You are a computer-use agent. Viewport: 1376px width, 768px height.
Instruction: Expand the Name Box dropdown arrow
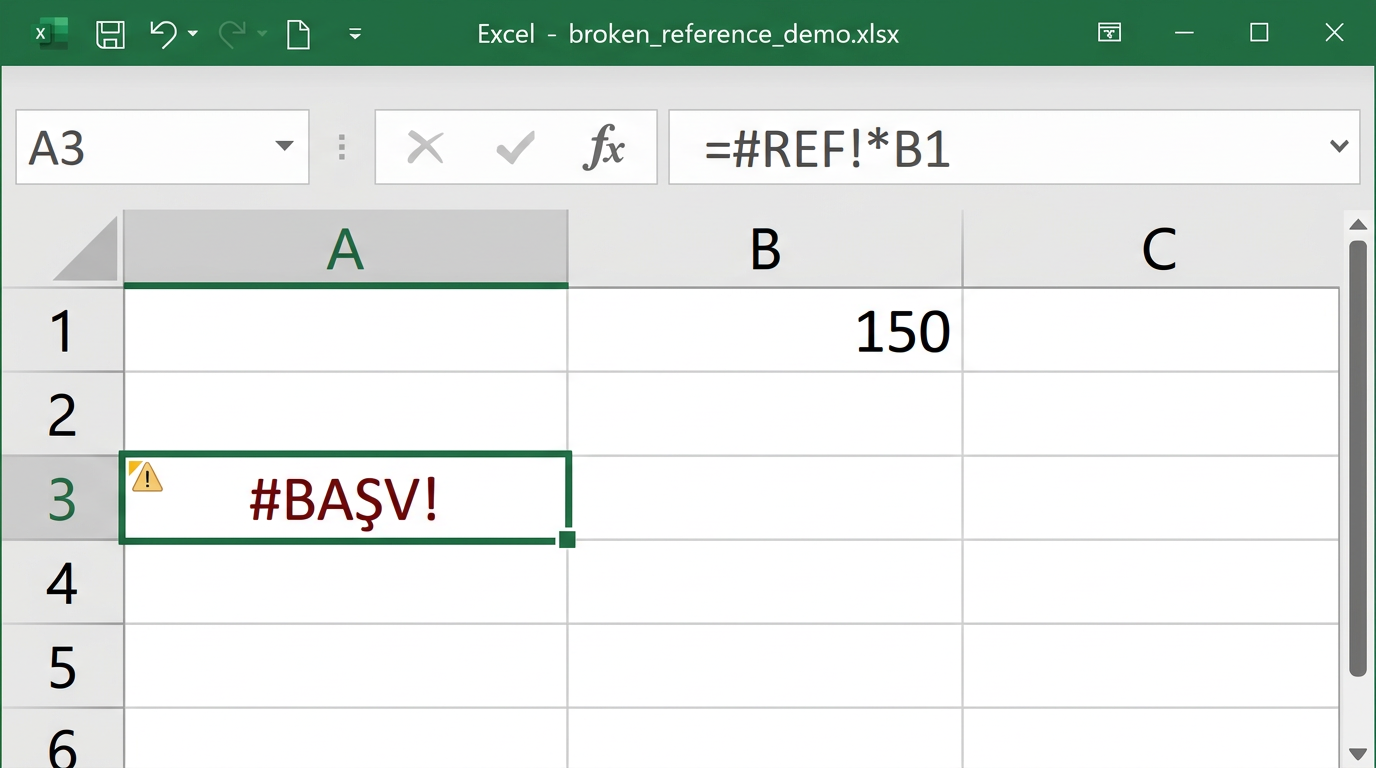284,147
